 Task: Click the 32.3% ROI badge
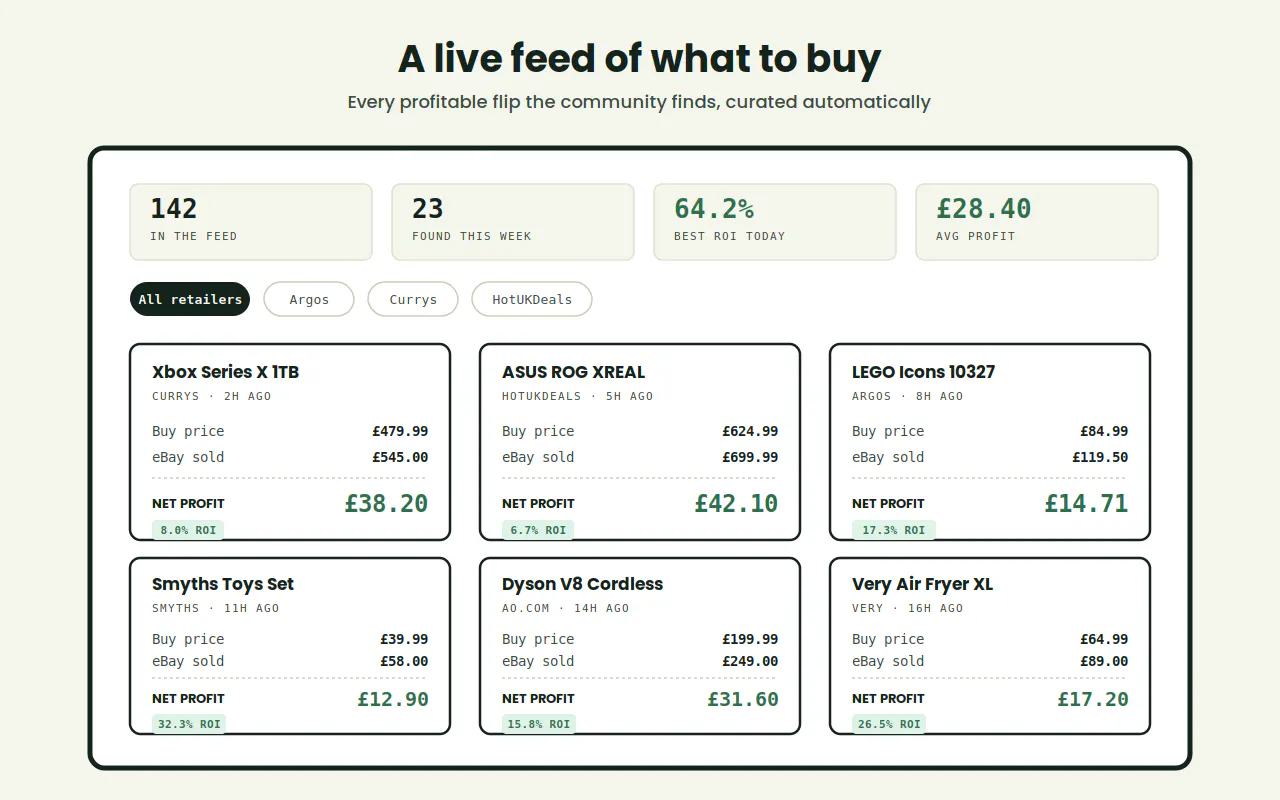pos(189,724)
